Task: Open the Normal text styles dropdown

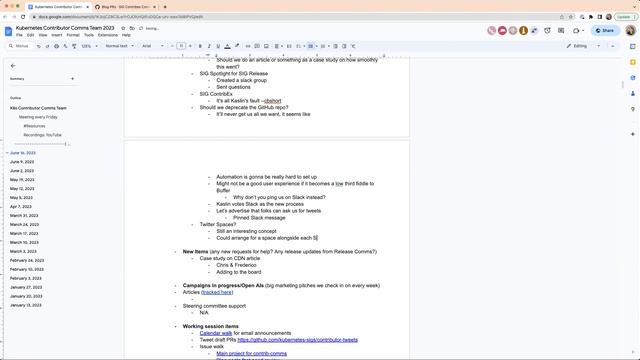Action: click(x=119, y=46)
